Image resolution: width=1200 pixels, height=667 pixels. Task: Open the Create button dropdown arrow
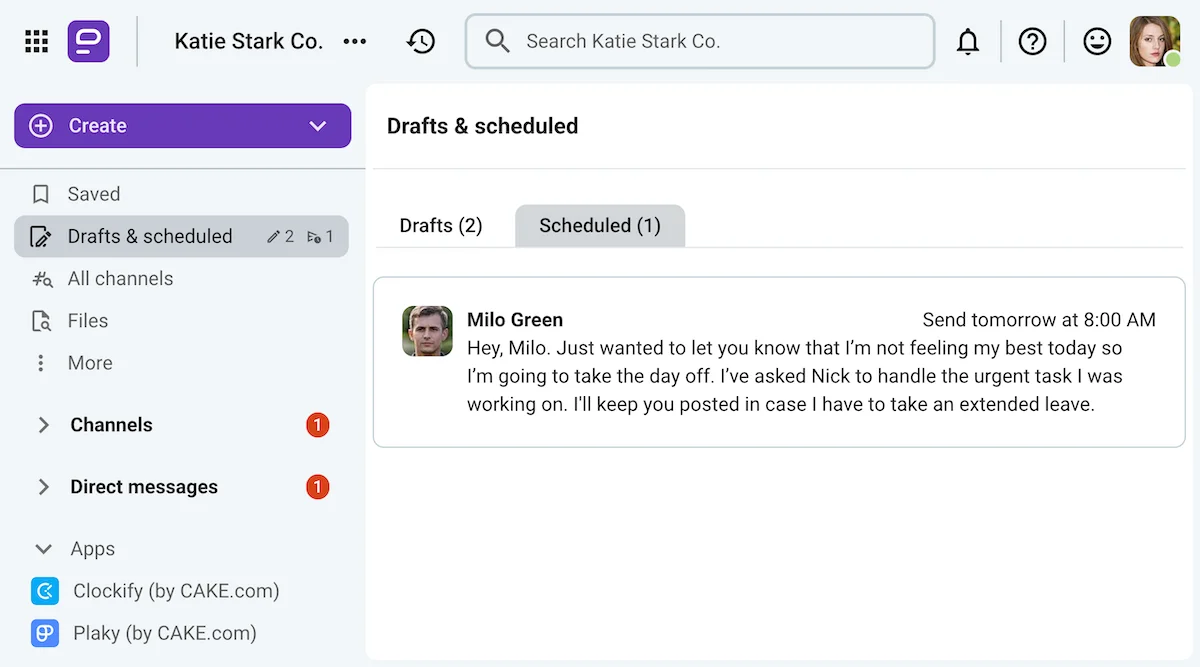pos(318,125)
